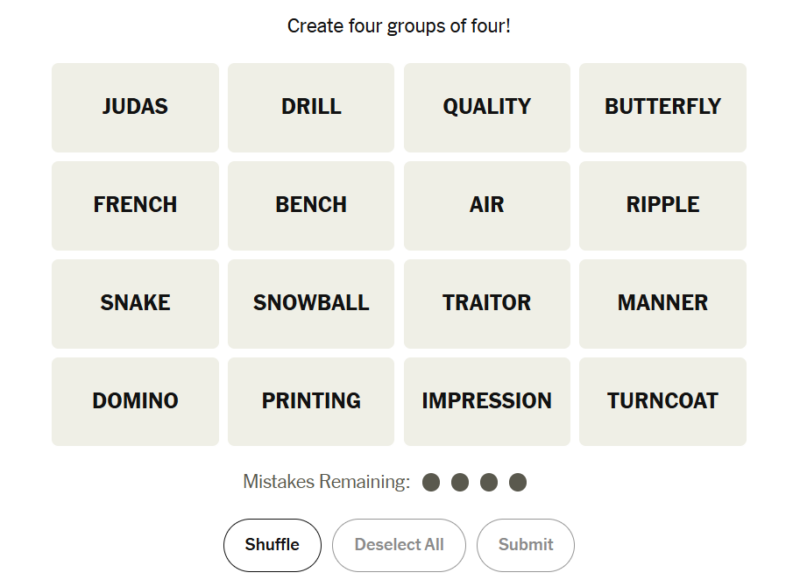Pick the RIPPLE word tile

tap(662, 205)
